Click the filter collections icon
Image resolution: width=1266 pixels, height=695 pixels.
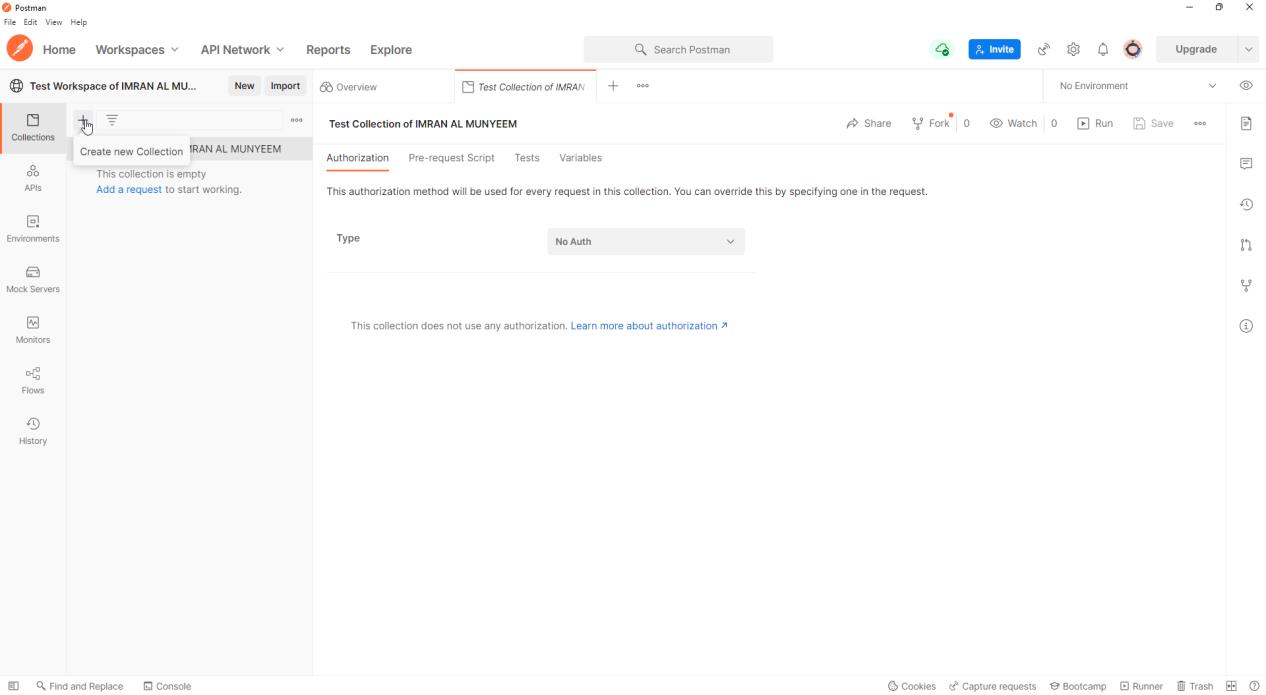coord(112,120)
